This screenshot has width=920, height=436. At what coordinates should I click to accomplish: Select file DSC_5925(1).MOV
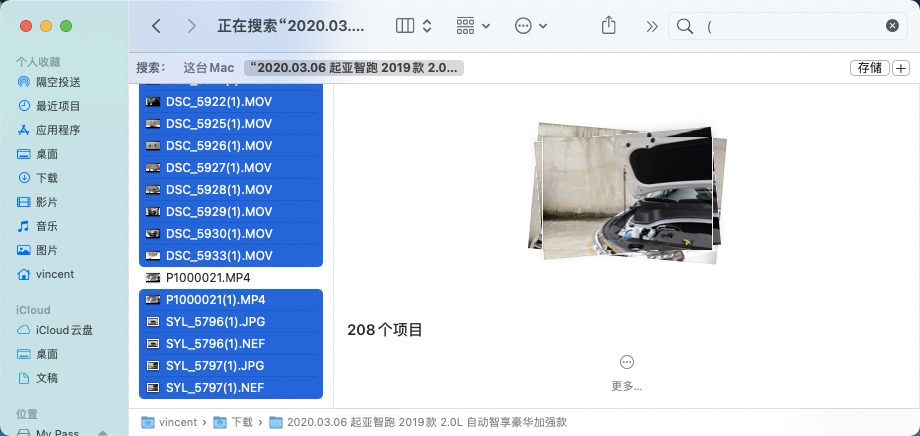click(231, 124)
